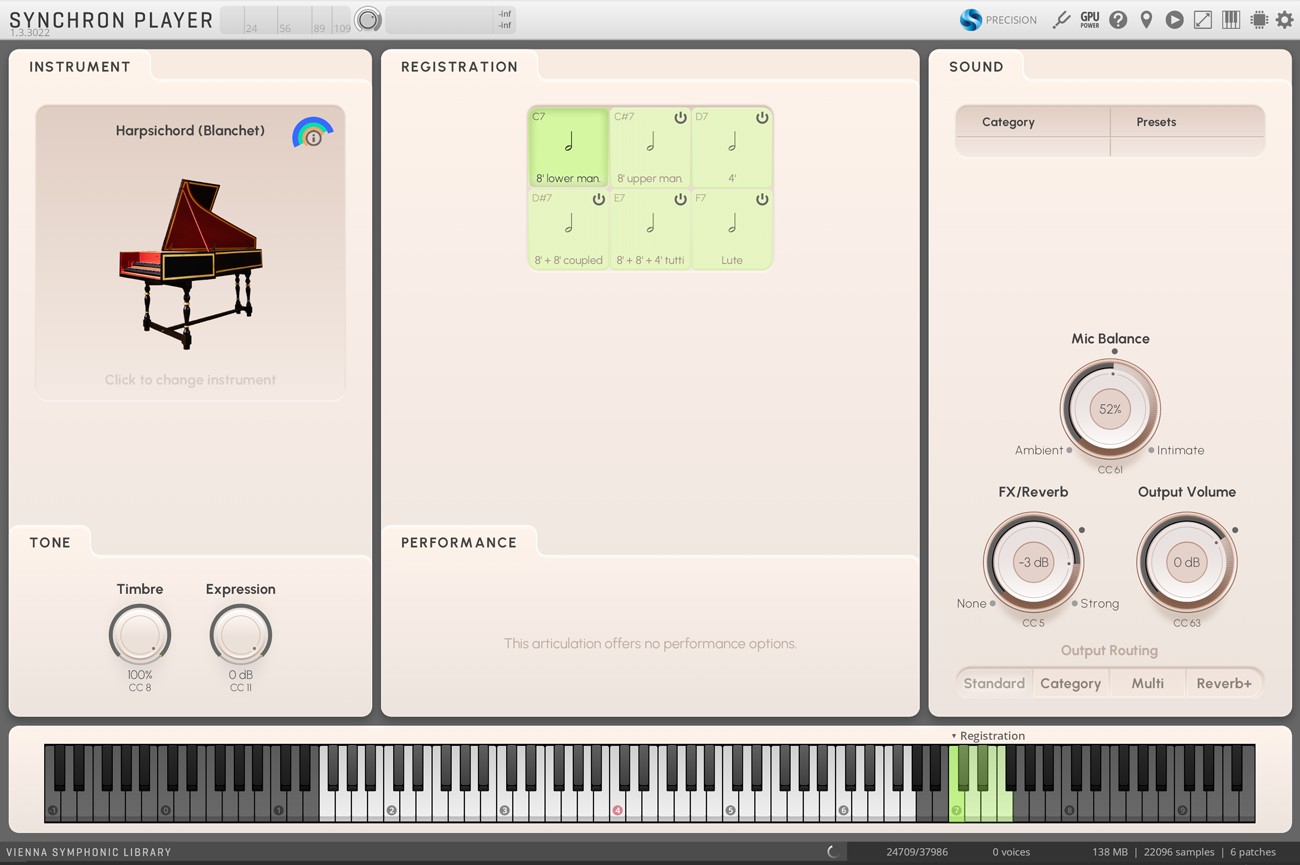Toggle power on the 4' registration

tap(762, 117)
